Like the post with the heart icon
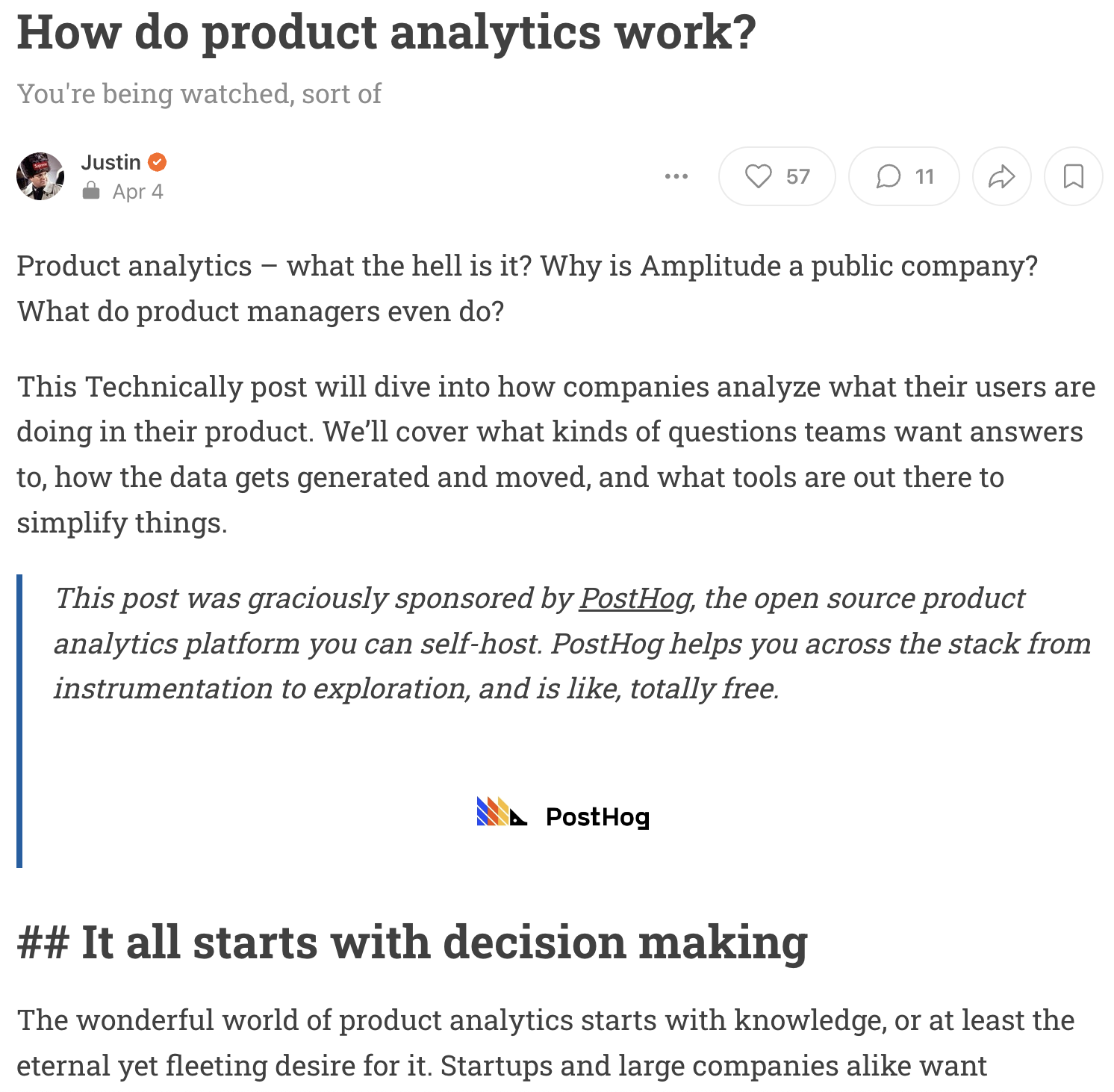 758,176
